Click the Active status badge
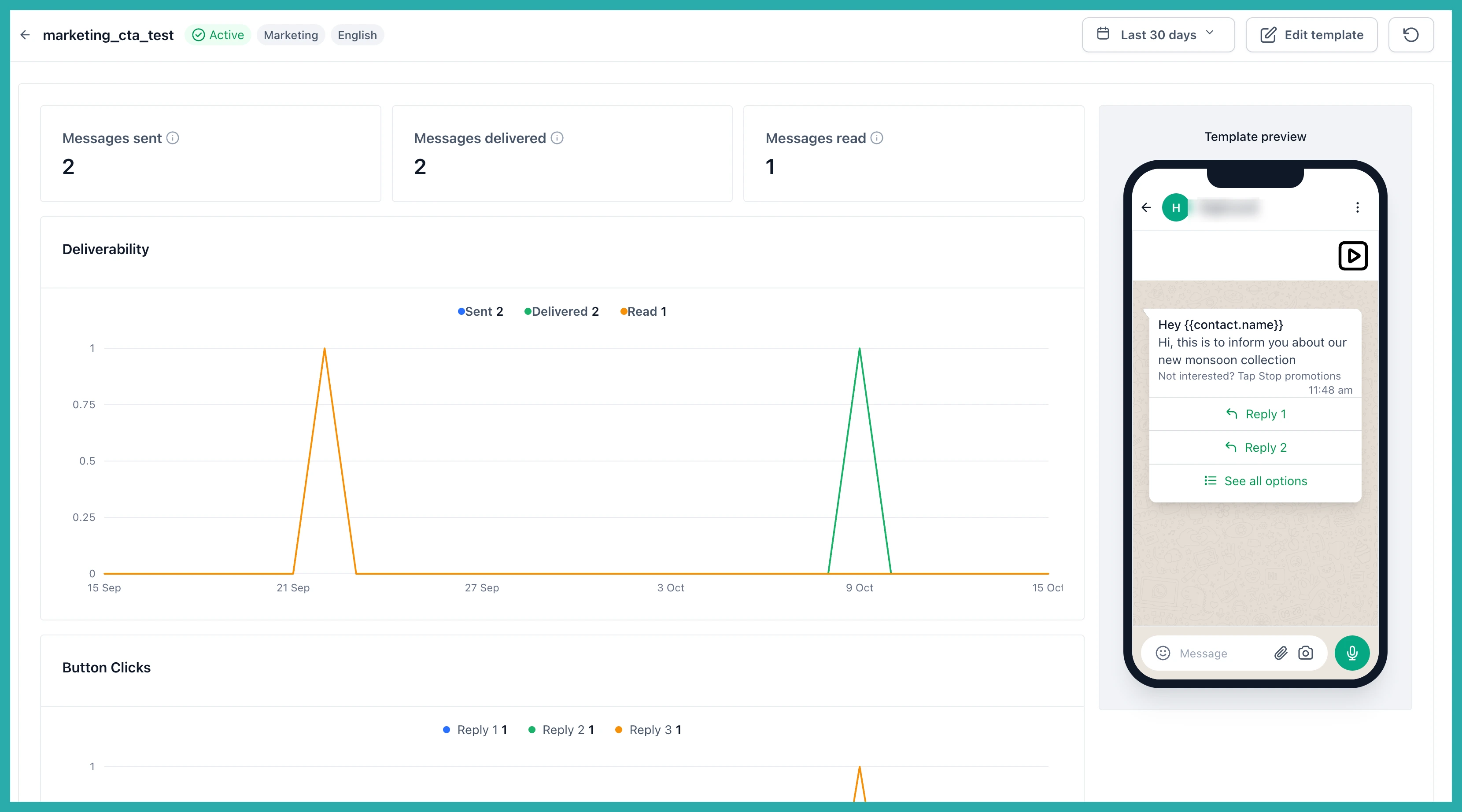1462x812 pixels. pos(218,35)
